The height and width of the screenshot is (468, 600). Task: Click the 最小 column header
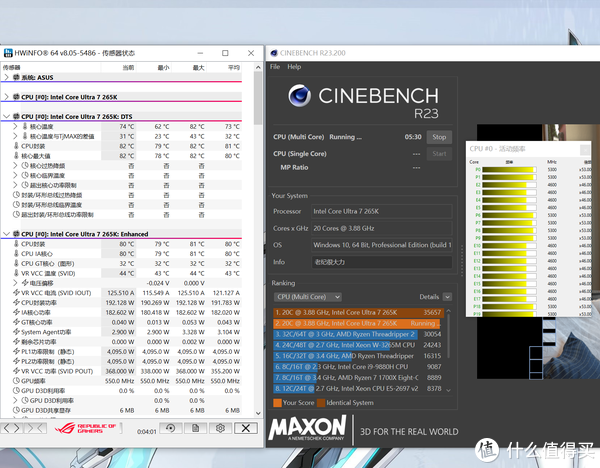163,68
